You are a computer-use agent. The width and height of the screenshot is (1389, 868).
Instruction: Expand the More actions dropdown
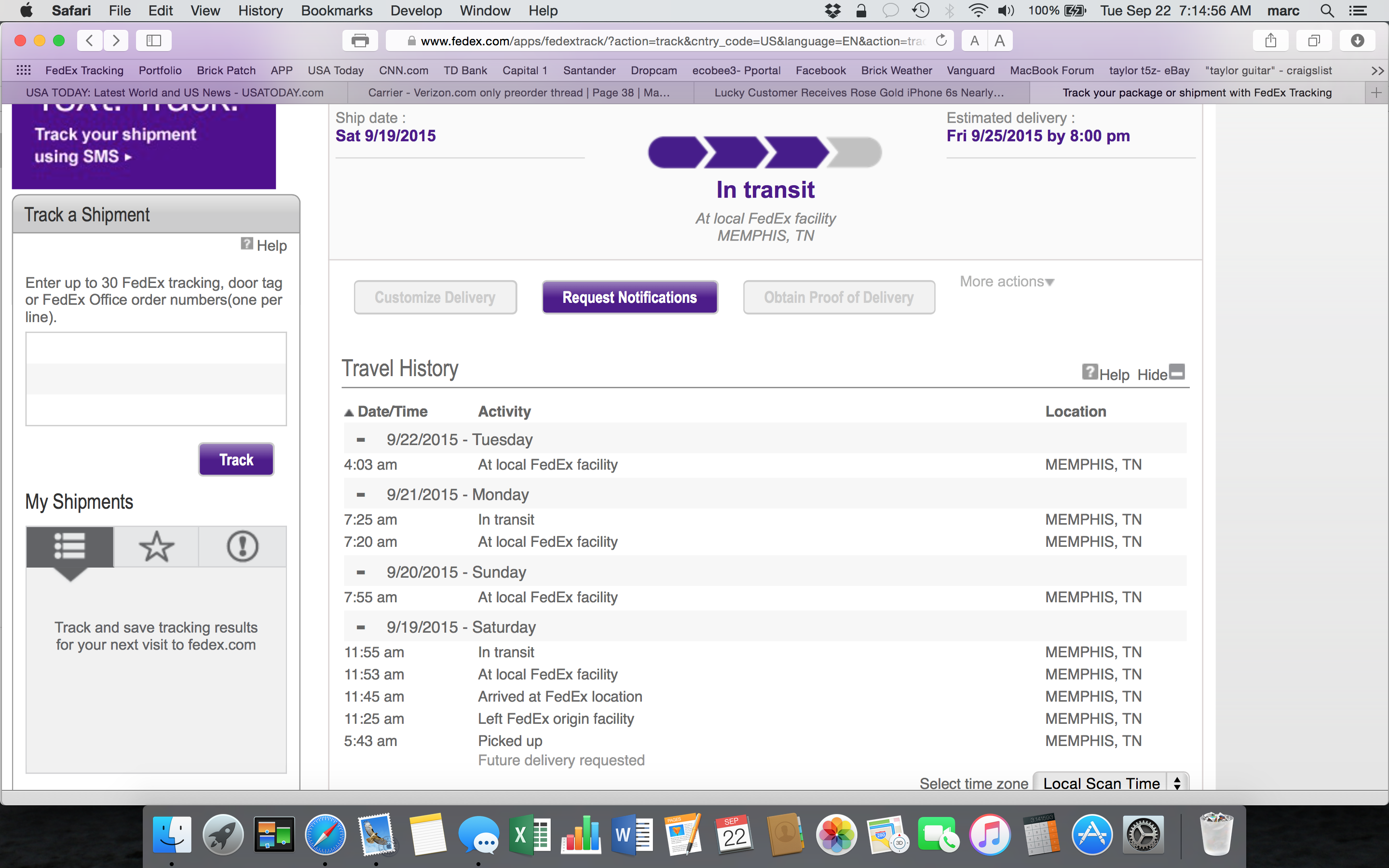tap(1007, 281)
